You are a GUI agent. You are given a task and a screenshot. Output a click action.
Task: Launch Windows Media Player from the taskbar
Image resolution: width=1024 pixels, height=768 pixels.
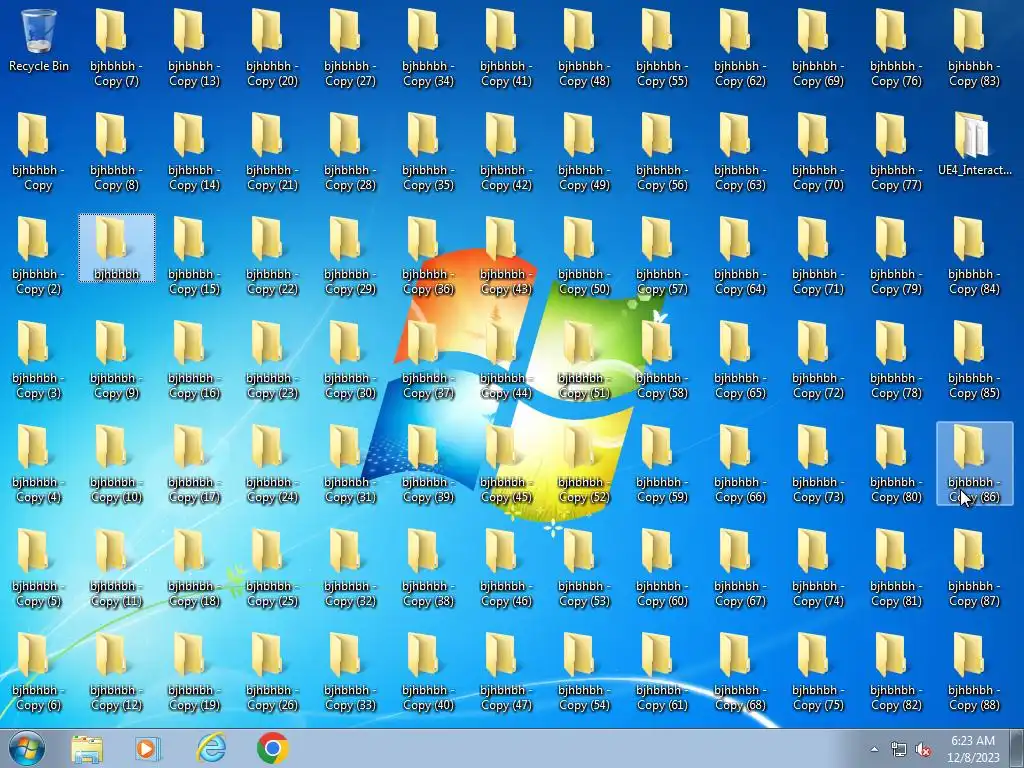click(x=148, y=748)
